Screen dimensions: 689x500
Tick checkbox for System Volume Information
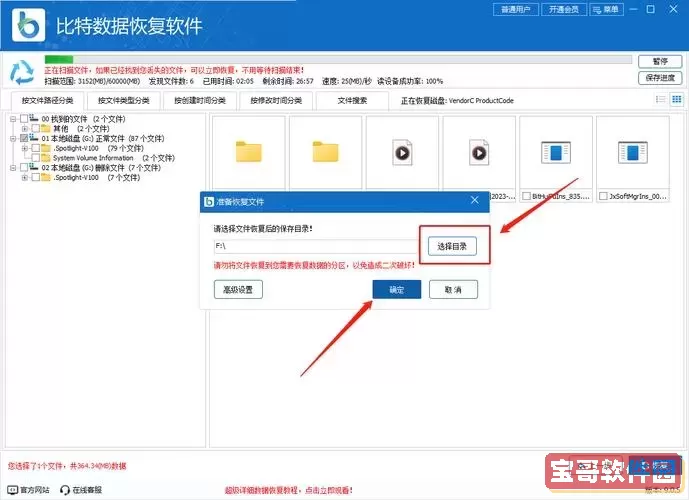[36, 158]
